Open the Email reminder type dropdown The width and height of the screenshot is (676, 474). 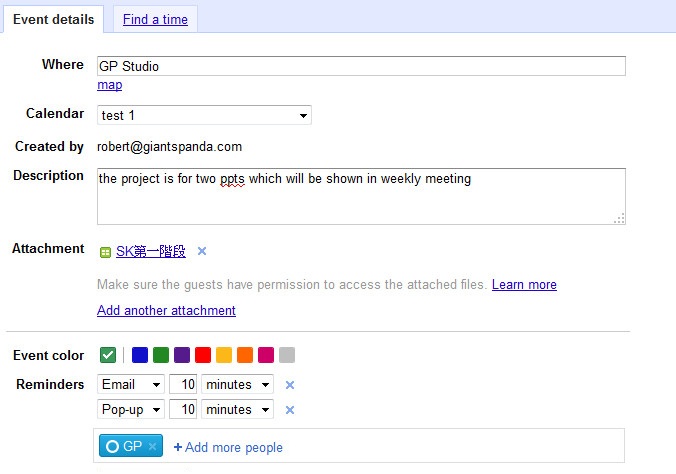coord(131,384)
